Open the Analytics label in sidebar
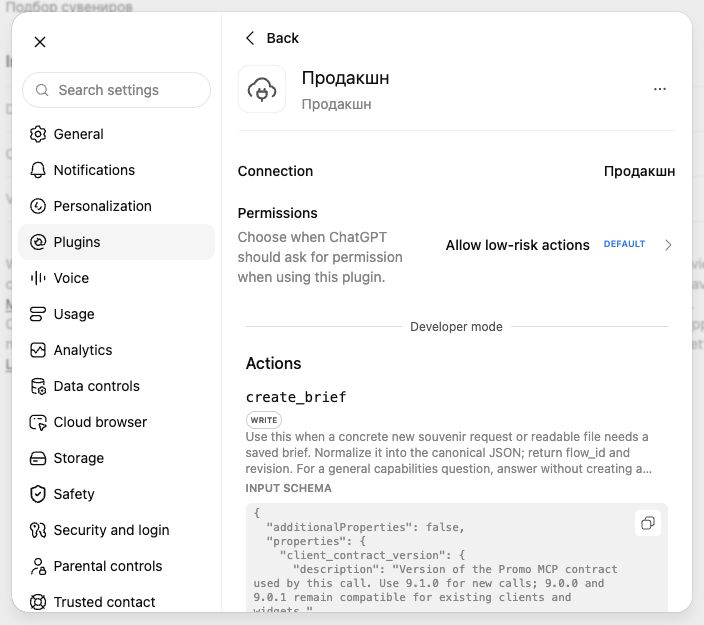This screenshot has width=704, height=625. [83, 350]
